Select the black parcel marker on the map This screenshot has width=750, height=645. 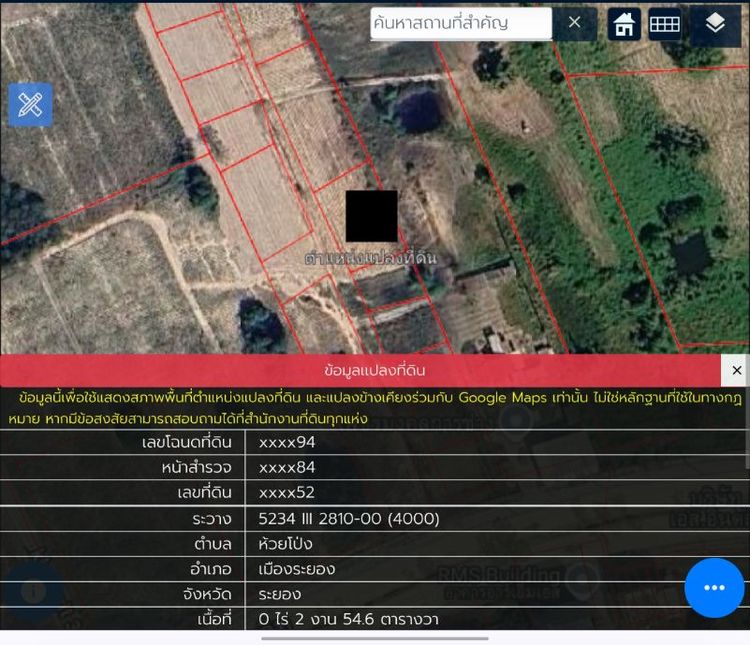click(372, 216)
